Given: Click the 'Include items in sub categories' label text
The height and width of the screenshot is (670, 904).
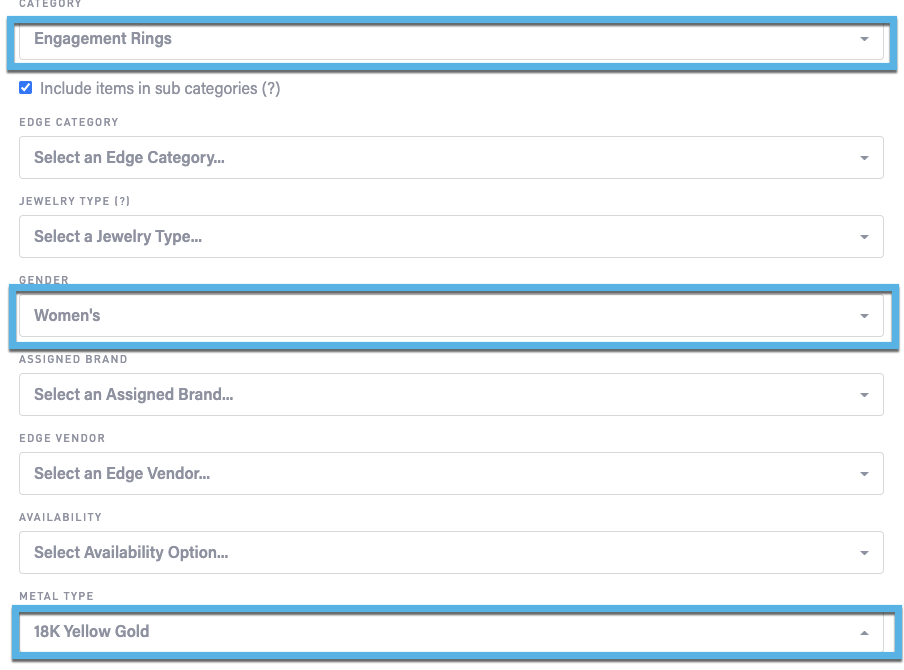Looking at the screenshot, I should [x=148, y=89].
